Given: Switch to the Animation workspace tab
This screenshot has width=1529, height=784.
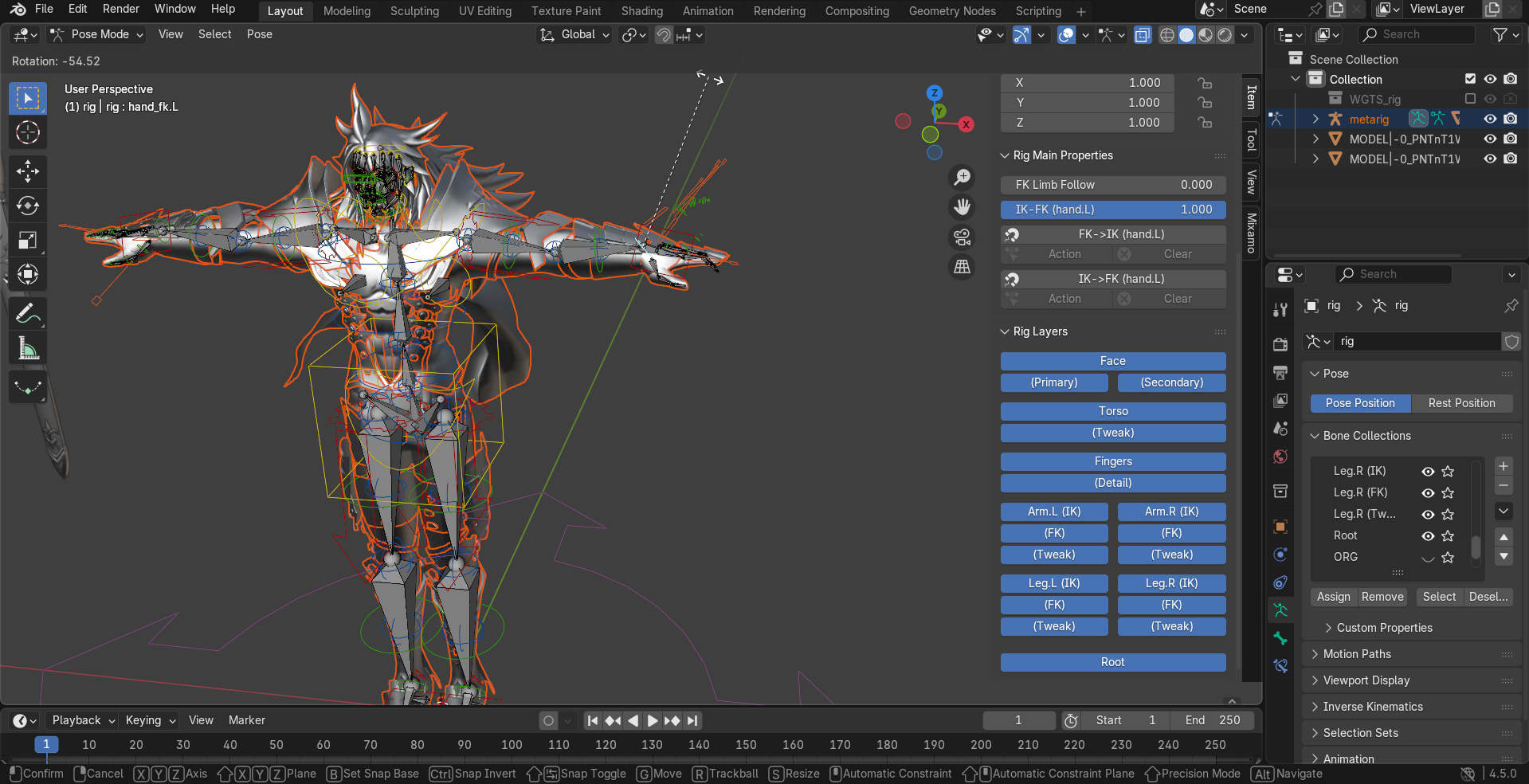Looking at the screenshot, I should pos(708,11).
